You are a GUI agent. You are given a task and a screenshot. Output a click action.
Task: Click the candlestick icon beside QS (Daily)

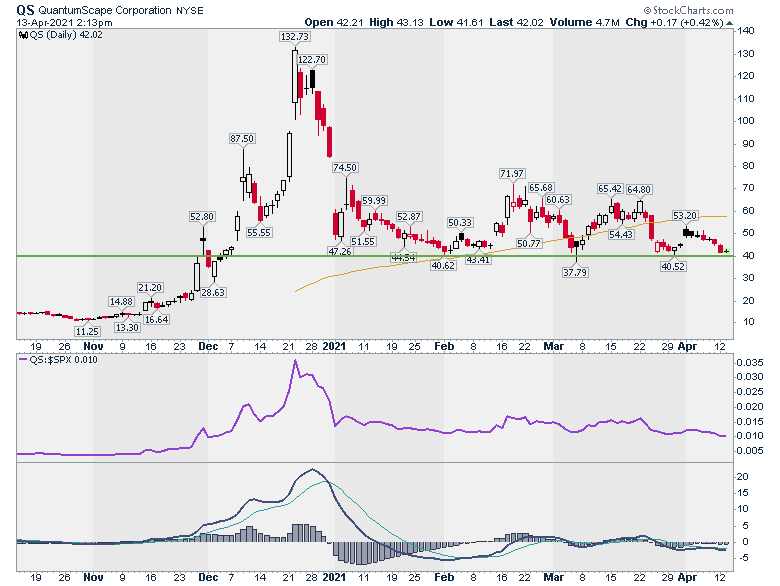23,35
